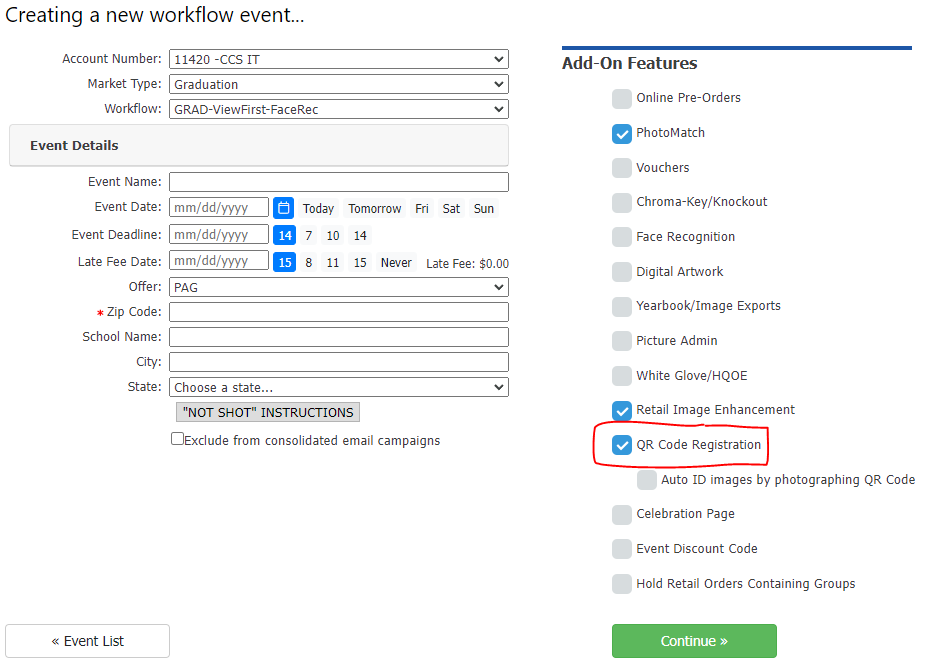The width and height of the screenshot is (952, 670).
Task: Enable the Face Recognition add-on
Action: (x=622, y=237)
